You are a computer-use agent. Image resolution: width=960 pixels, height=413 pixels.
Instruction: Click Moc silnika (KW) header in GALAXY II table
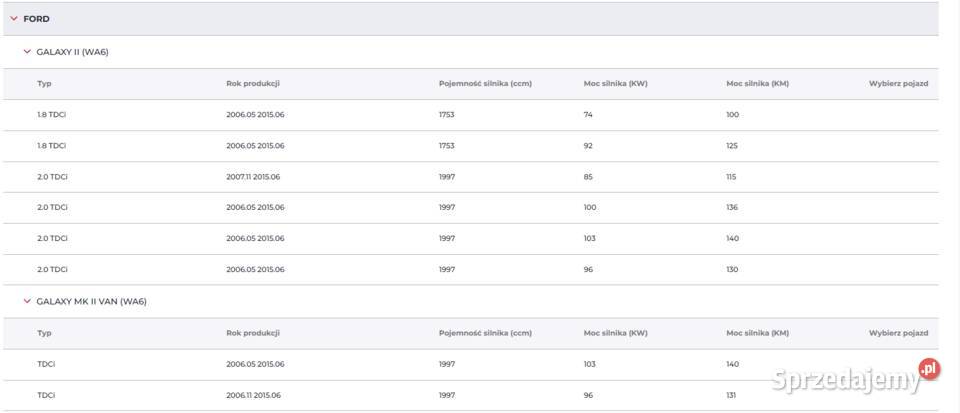point(615,84)
